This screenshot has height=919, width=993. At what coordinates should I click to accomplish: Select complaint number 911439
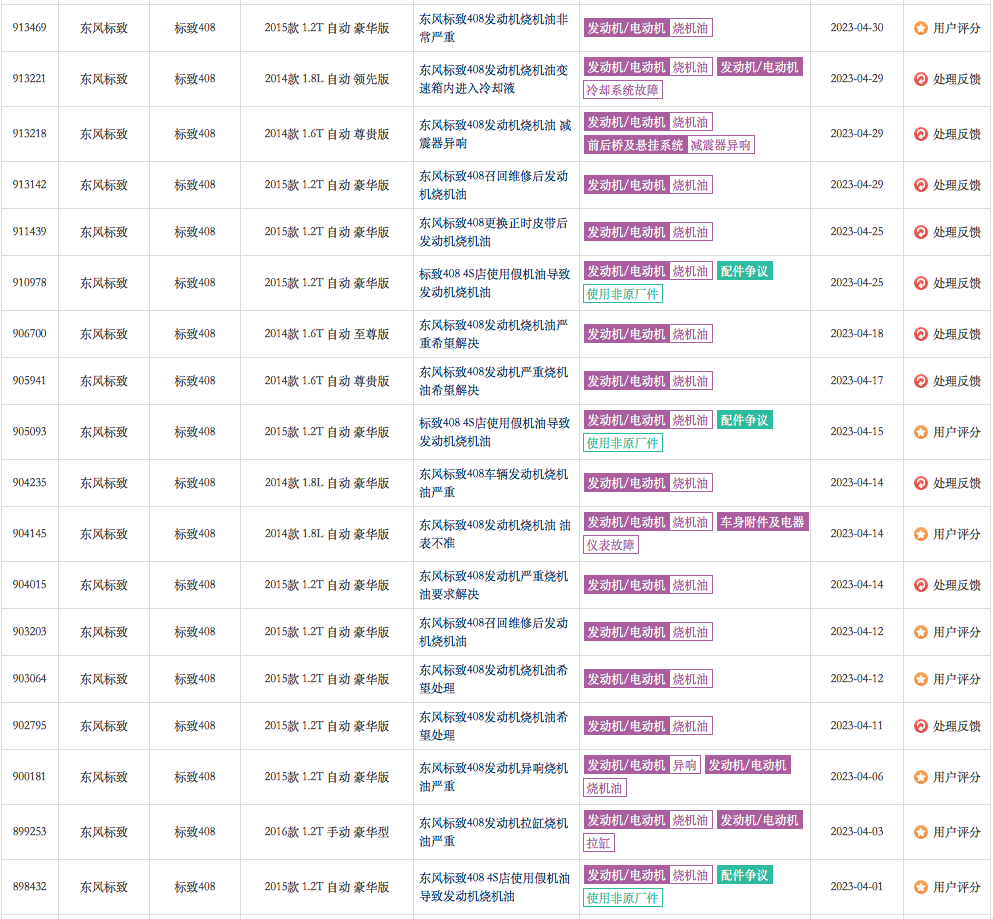(x=29, y=232)
